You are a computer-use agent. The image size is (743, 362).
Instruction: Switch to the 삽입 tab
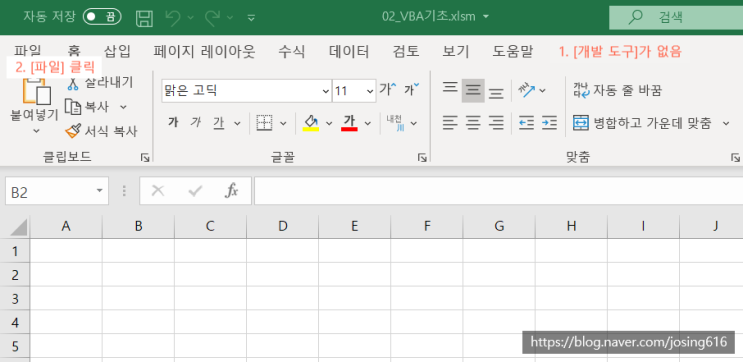pos(117,51)
